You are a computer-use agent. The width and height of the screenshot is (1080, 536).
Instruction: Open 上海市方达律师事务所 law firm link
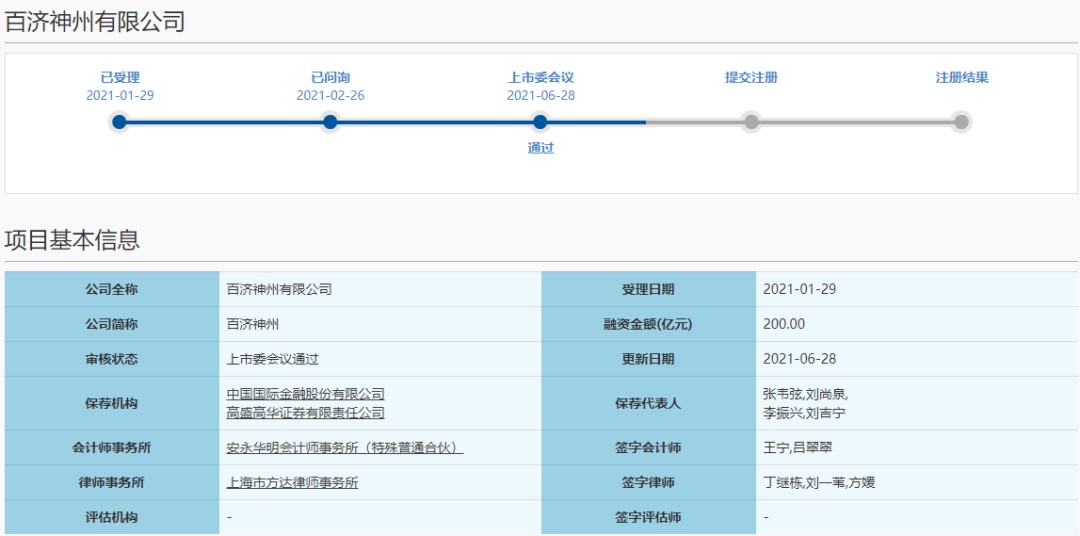[292, 483]
